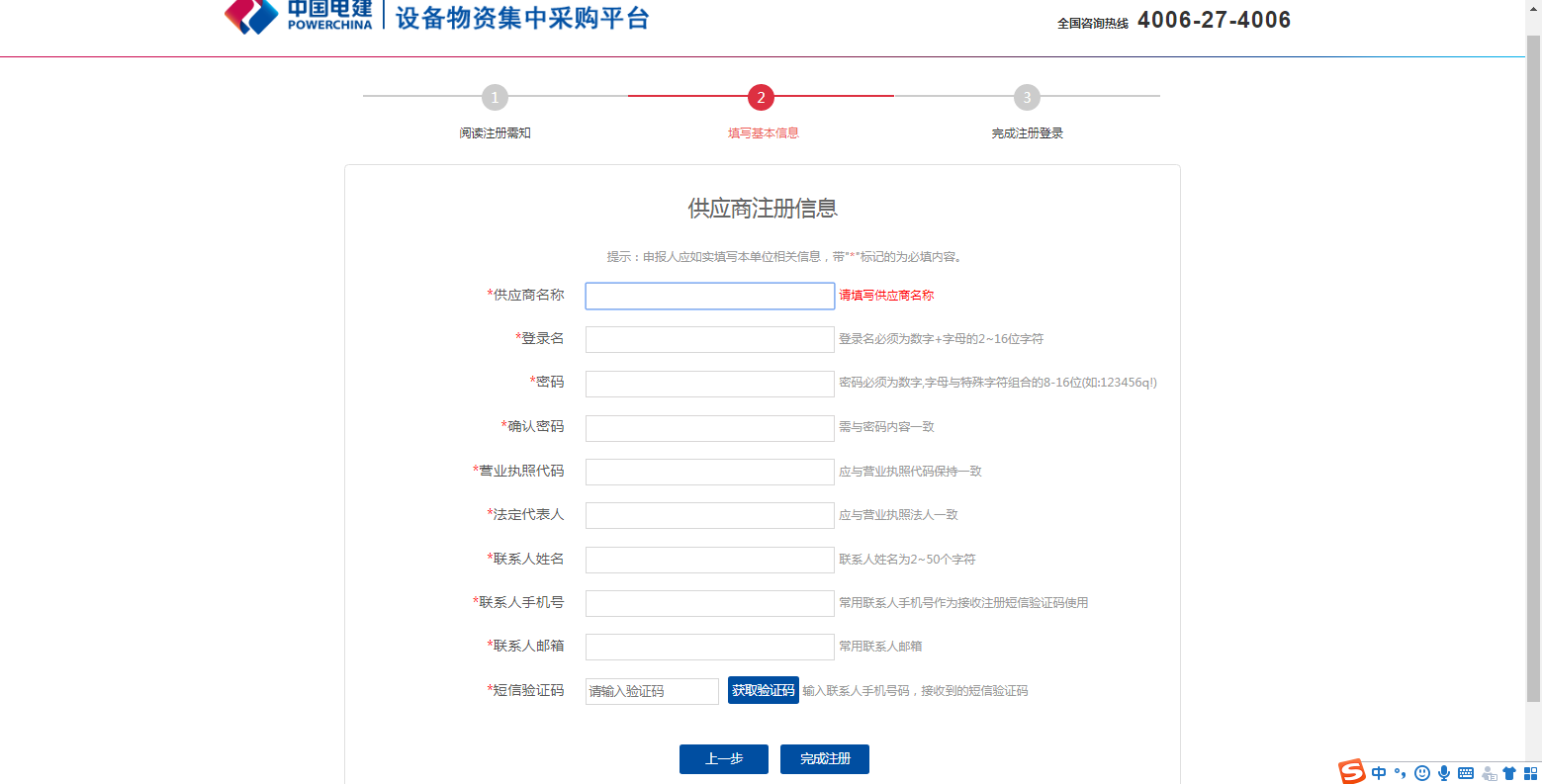Viewport: 1542px width, 784px height.
Task: Open the IME toolbox grid icon
Action: pyautogui.click(x=1531, y=773)
